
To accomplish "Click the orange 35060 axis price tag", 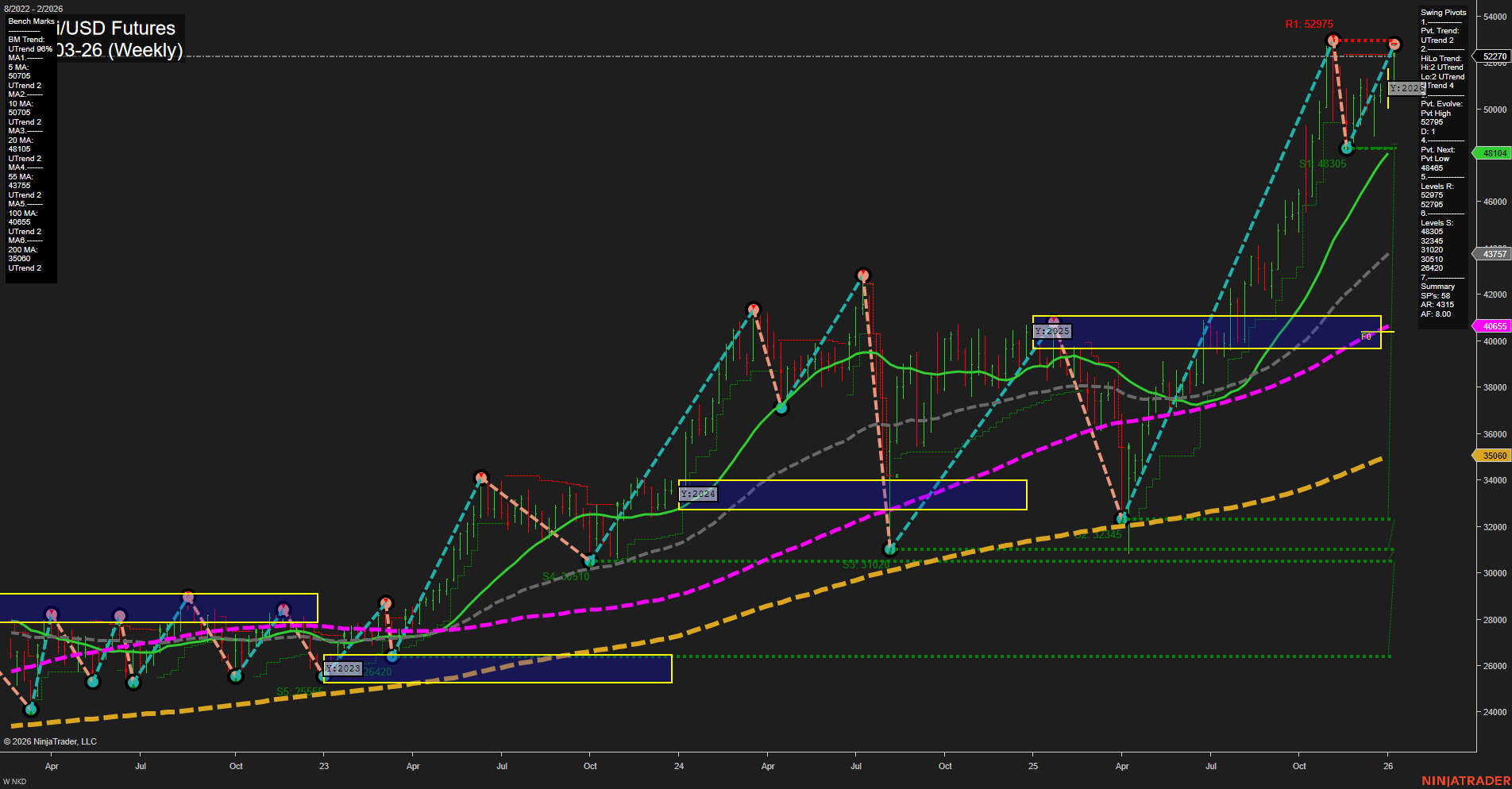I will (1491, 456).
